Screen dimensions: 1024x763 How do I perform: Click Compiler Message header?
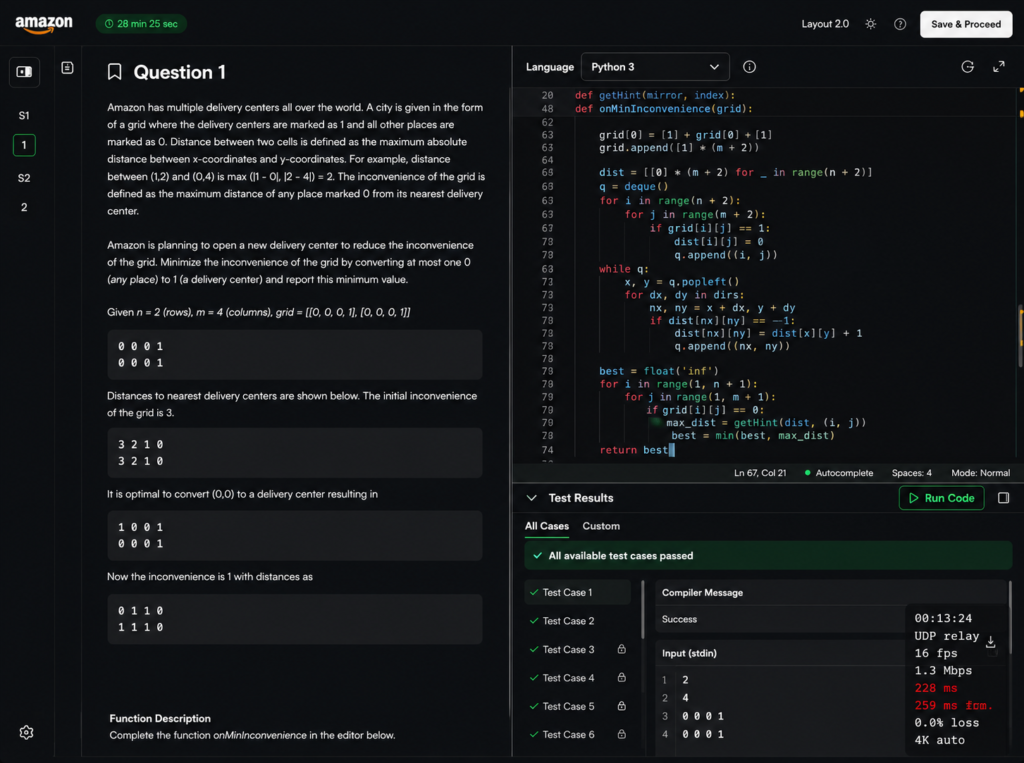702,593
